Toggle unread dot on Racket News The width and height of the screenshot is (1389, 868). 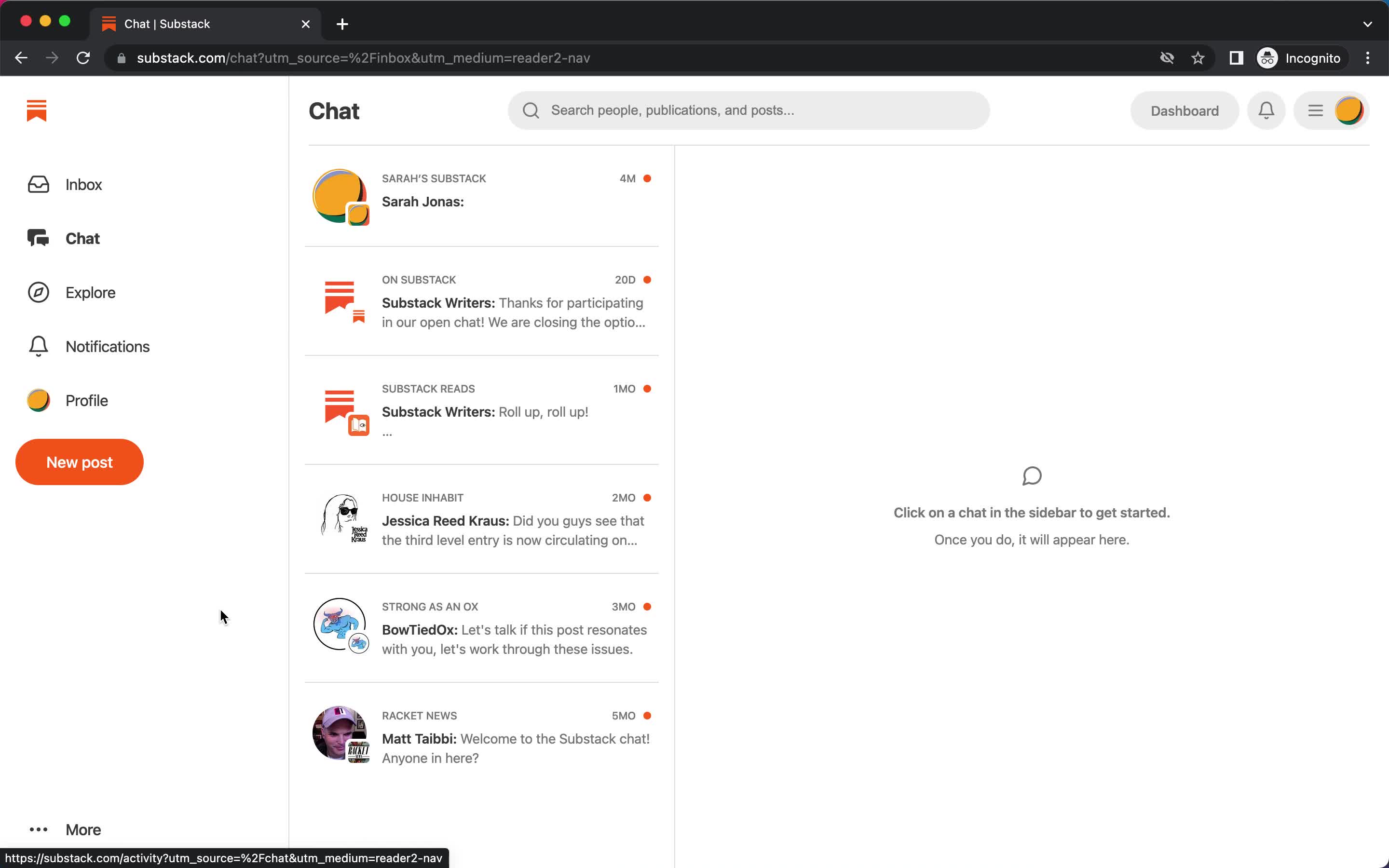point(647,715)
